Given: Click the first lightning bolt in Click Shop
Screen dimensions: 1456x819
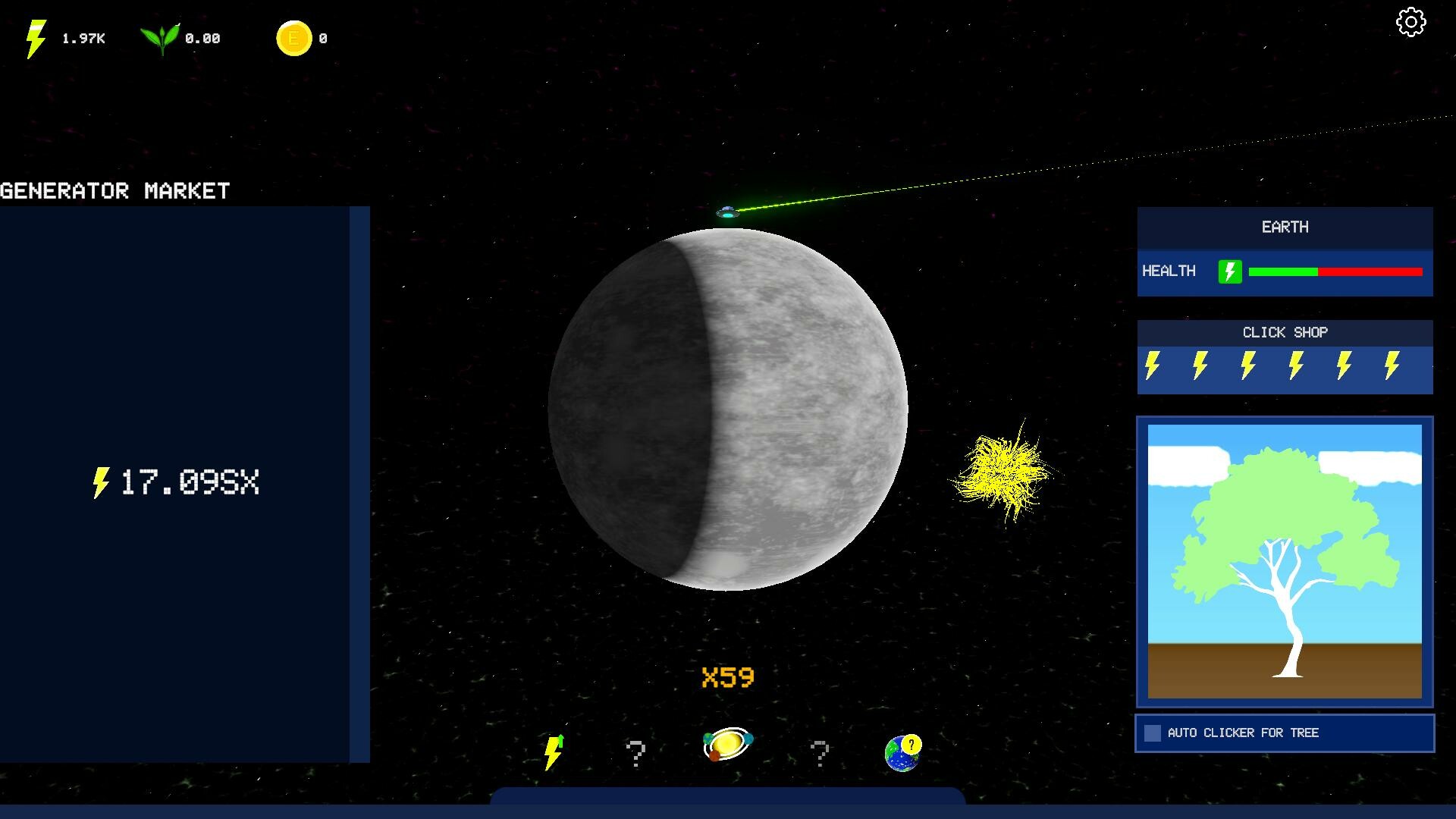Looking at the screenshot, I should pos(1153,366).
